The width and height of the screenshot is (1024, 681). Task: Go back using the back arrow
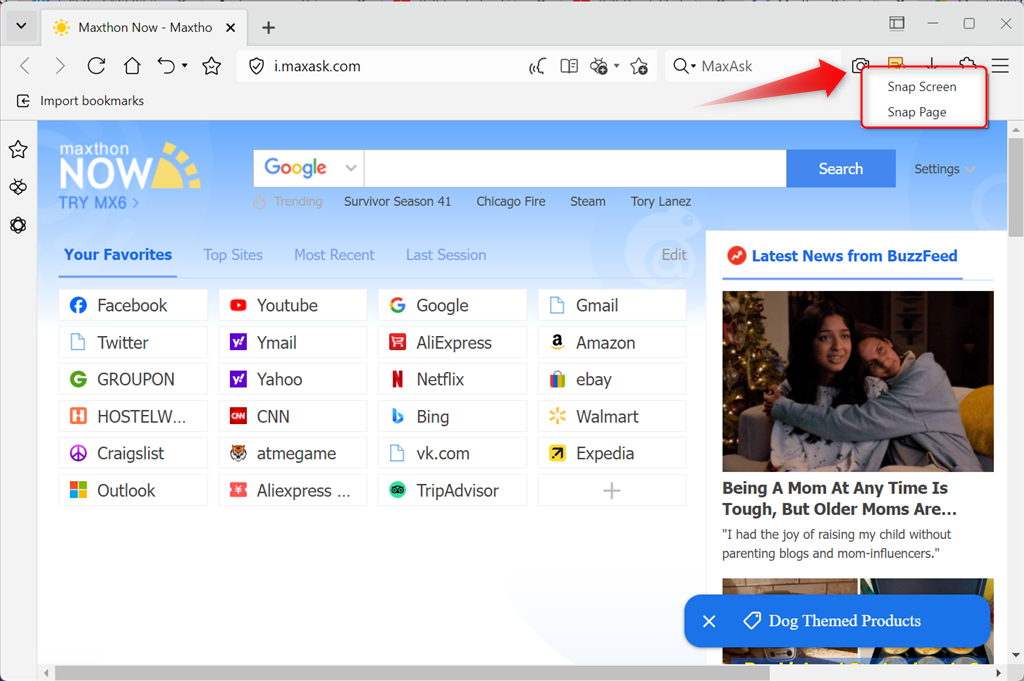25,66
